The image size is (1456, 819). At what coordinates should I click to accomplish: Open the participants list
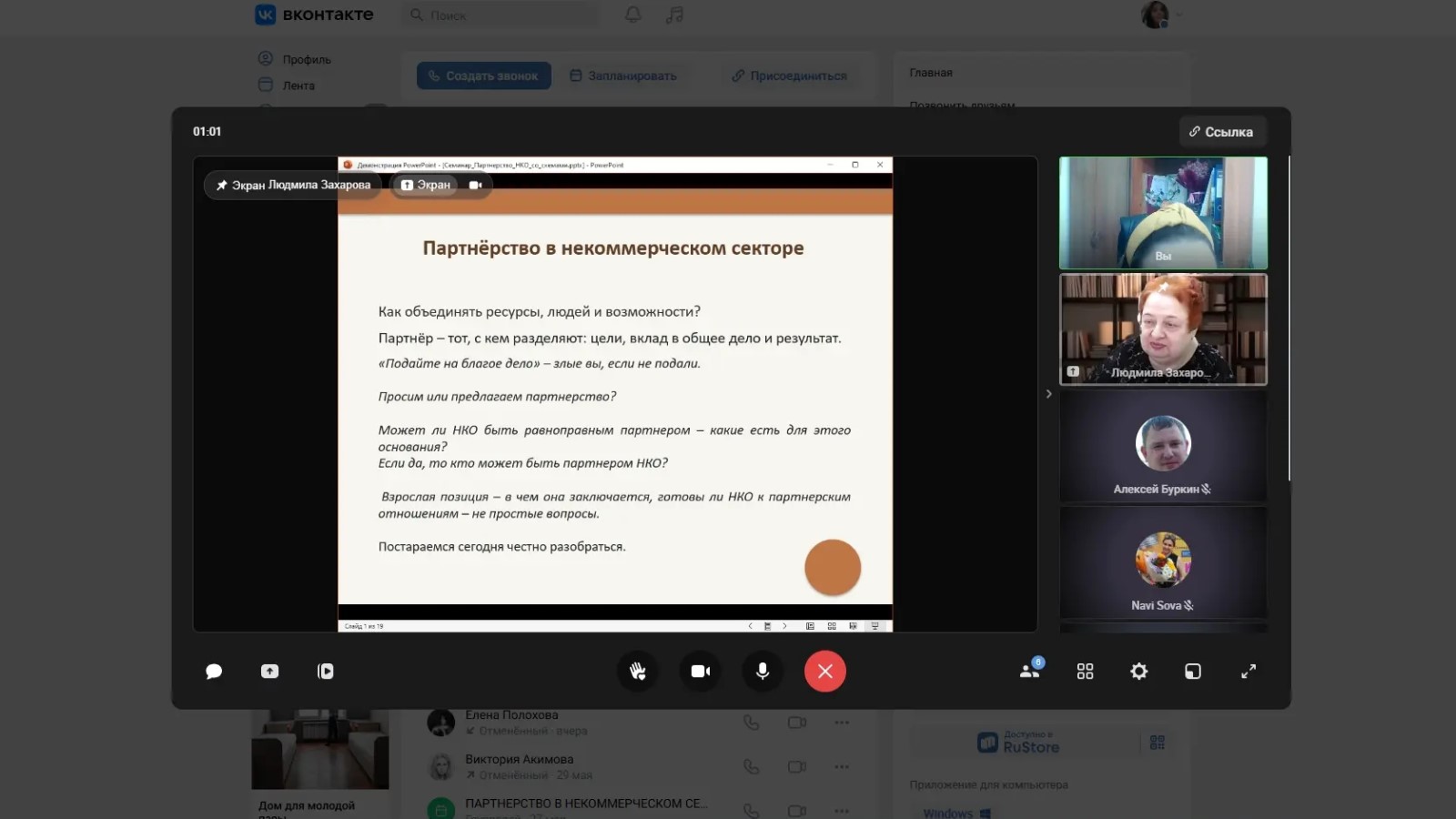click(x=1031, y=671)
